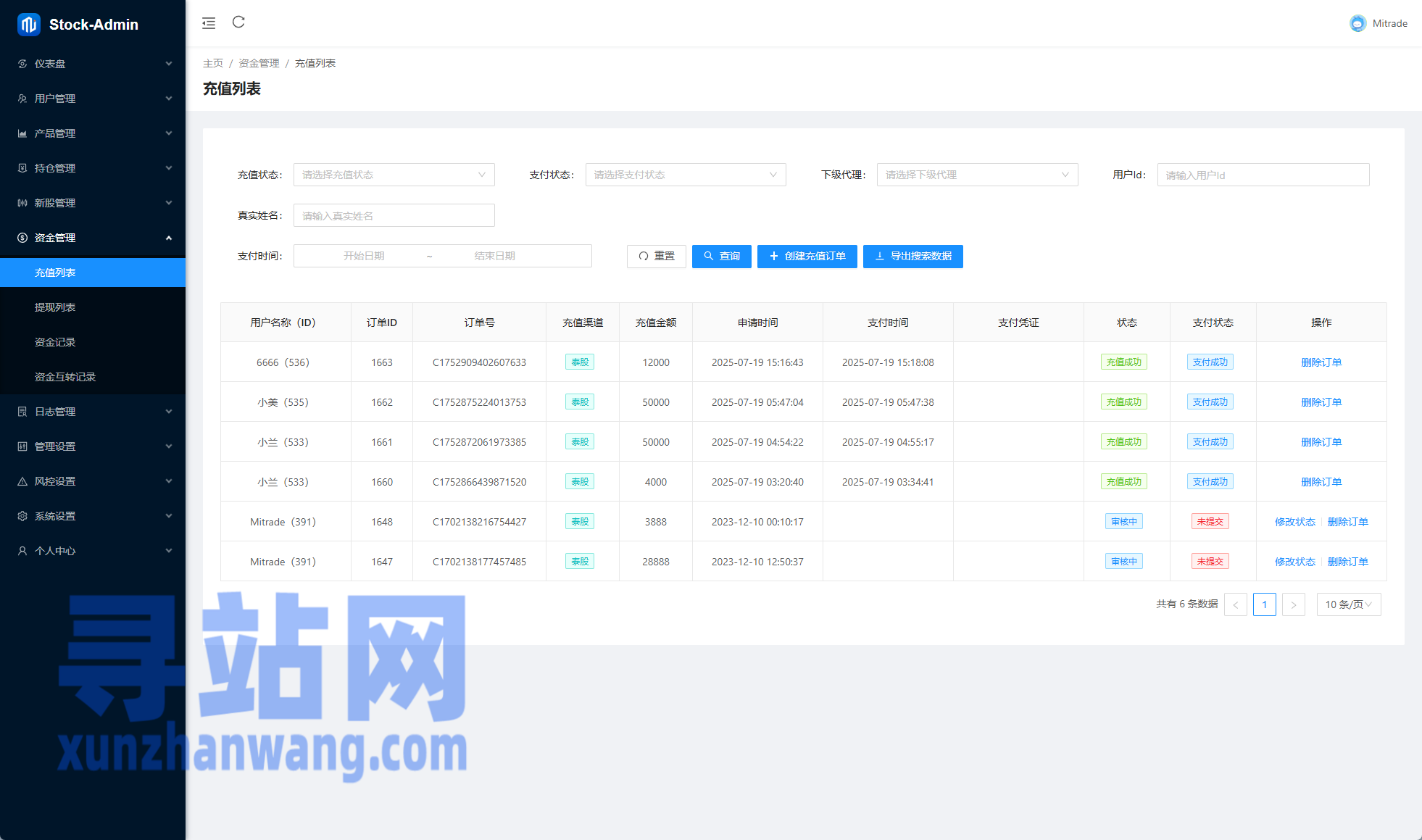Click amount 28888 in the table
The width and height of the screenshot is (1422, 840).
click(656, 562)
